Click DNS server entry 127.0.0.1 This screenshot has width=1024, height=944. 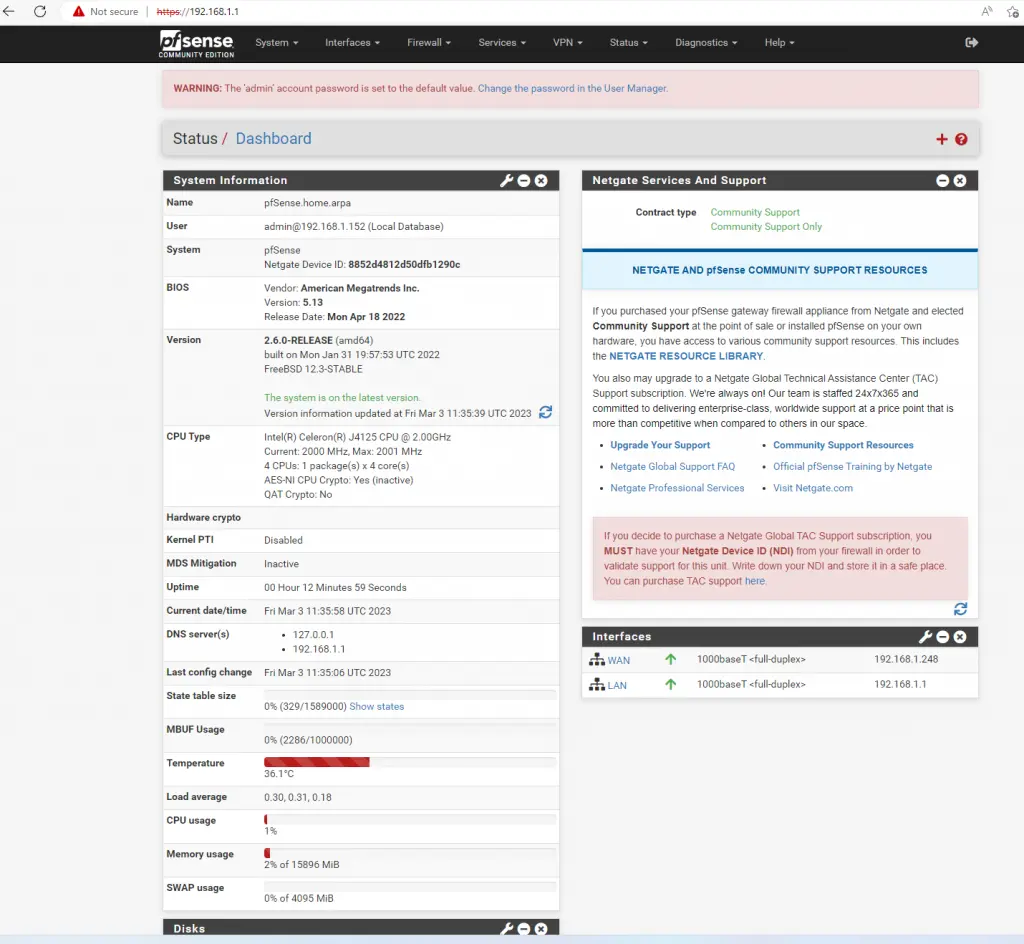pos(313,635)
